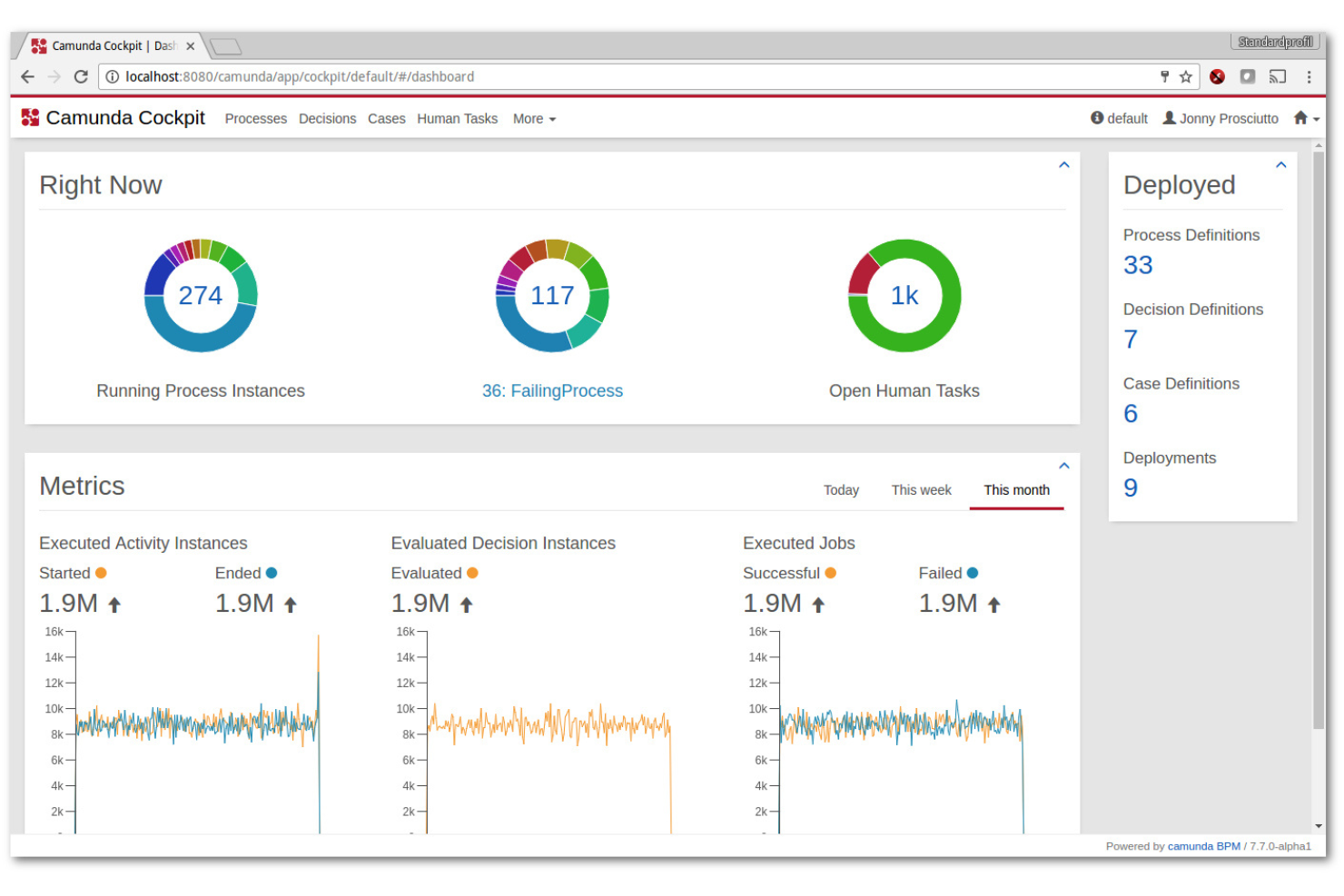This screenshot has width=1344, height=896.
Task: Click the Failed jobs trend arrow
Action: coord(994,605)
